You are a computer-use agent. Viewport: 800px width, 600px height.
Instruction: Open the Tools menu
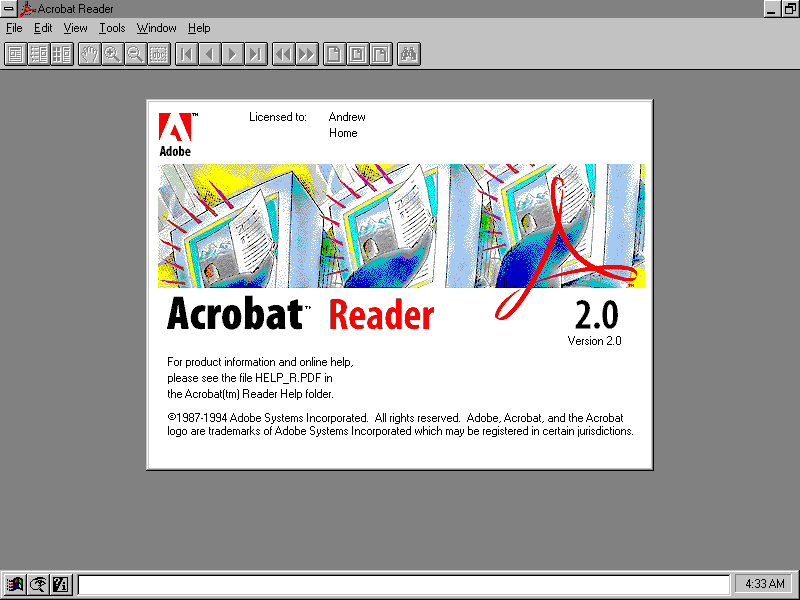tap(112, 28)
